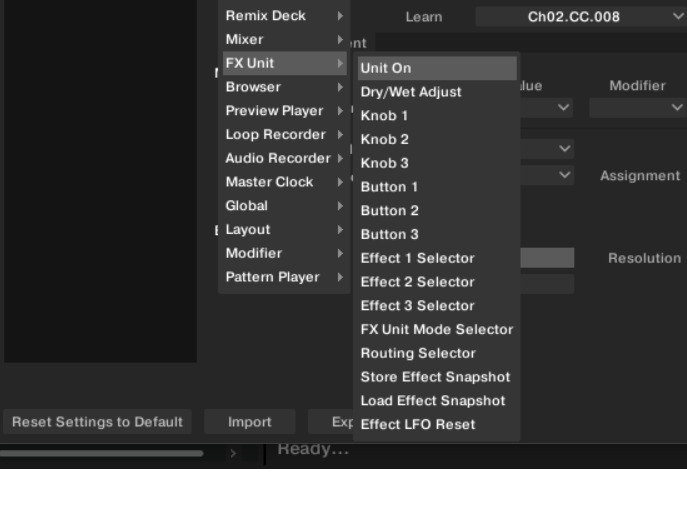Open the Preview Player submenu
Screen dimensions: 687x526
pos(284,110)
